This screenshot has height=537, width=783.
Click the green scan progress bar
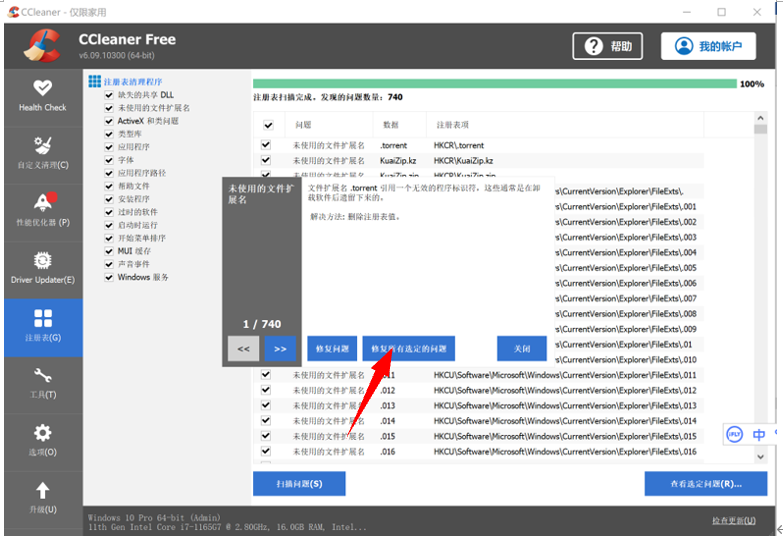pos(494,84)
